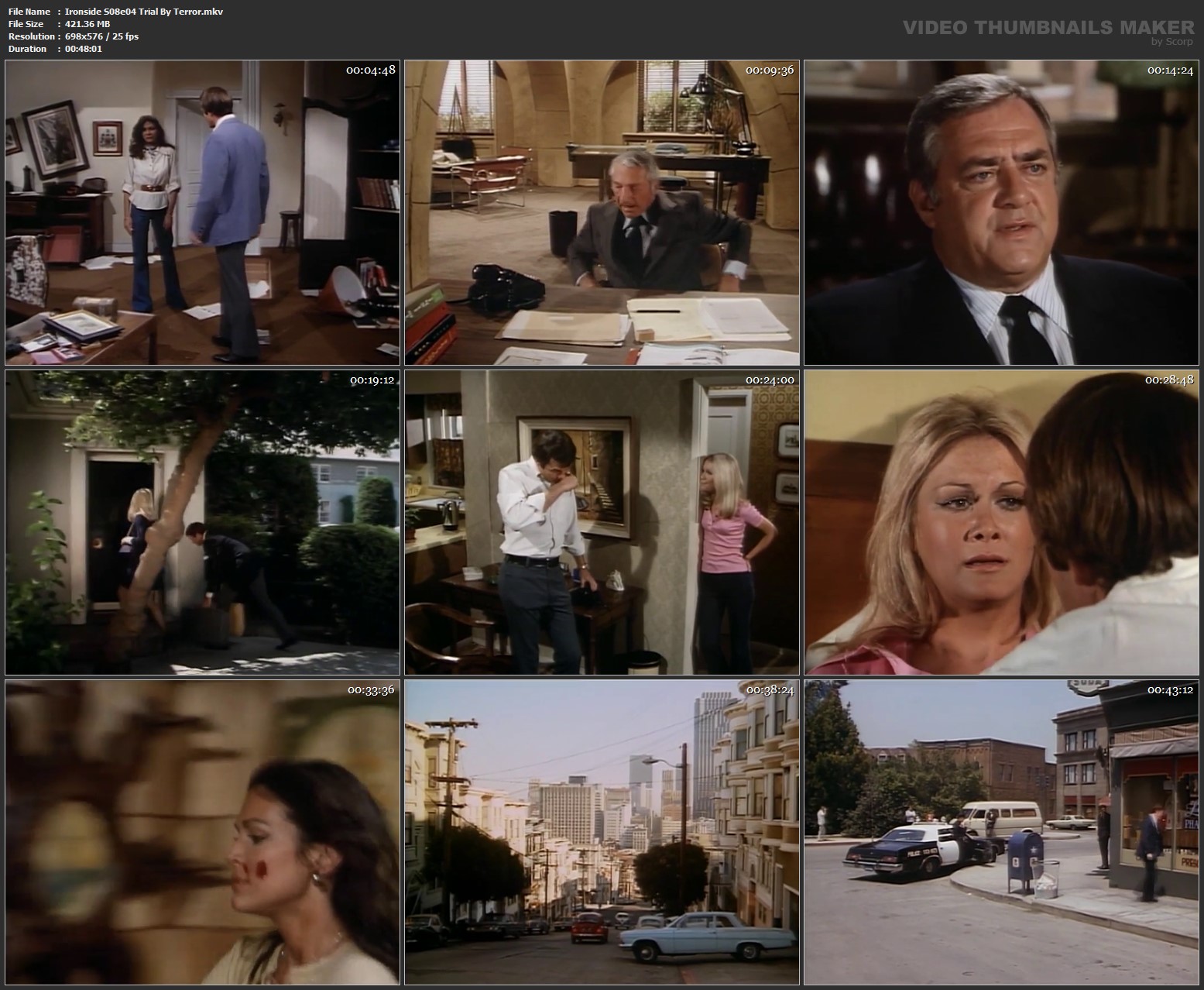Click the timestamp 00:24:00
Image resolution: width=1204 pixels, height=990 pixels.
point(770,380)
